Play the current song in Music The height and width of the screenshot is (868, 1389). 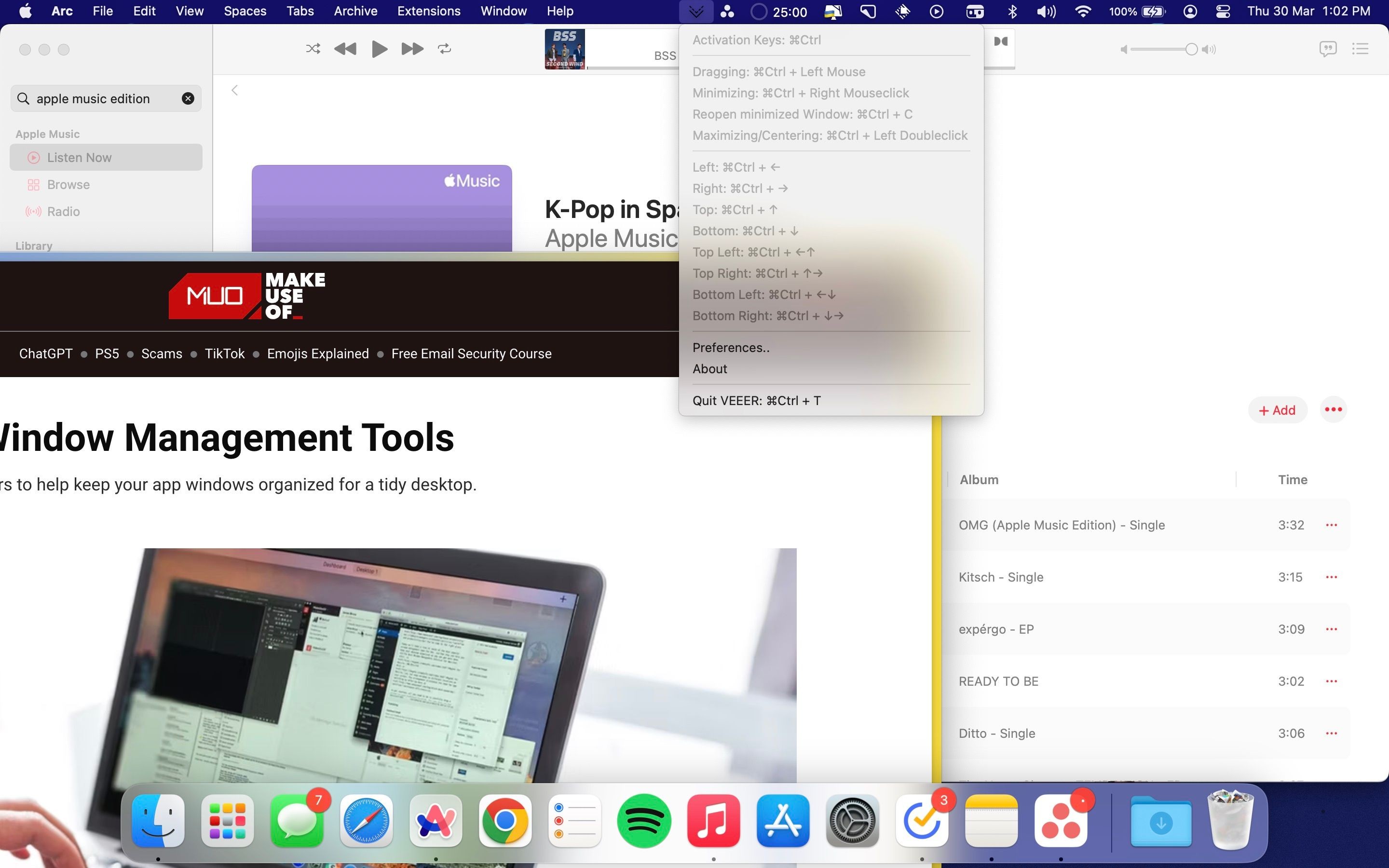click(x=379, y=49)
